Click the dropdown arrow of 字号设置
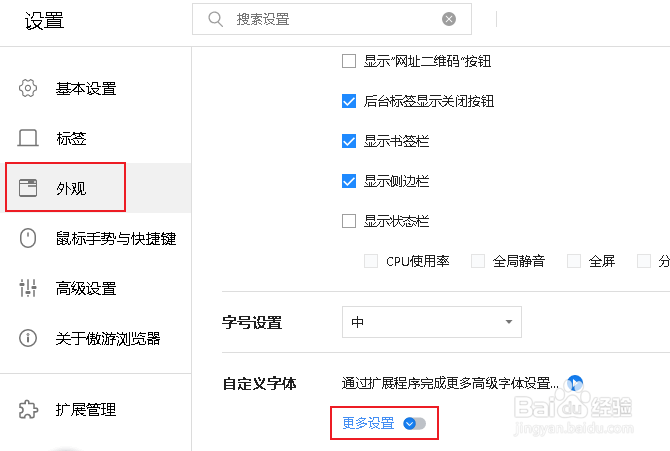The height and width of the screenshot is (451, 670). (508, 322)
